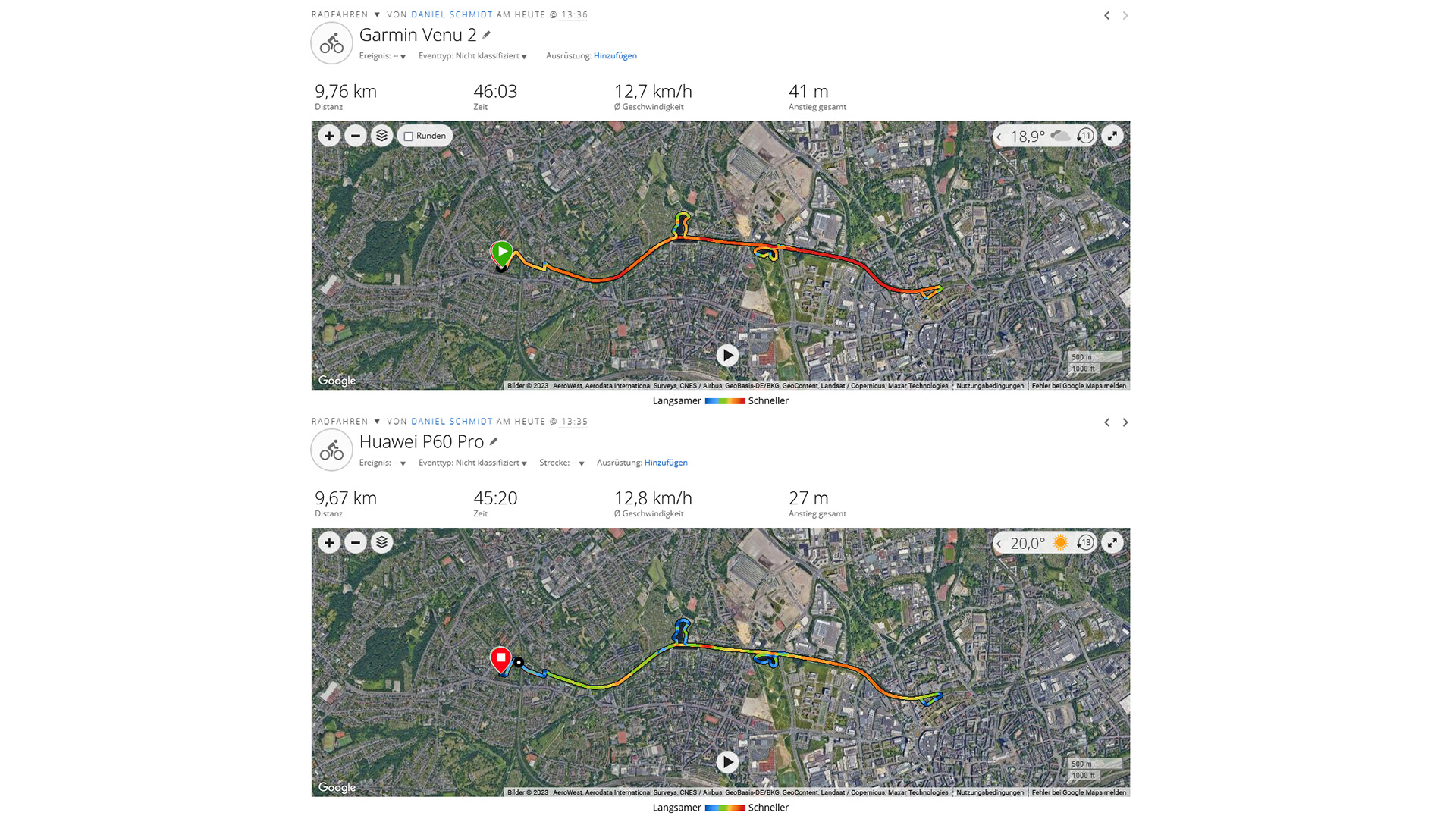Open Radfahren activity type menu for Huawei
1456x819 pixels.
click(x=377, y=422)
